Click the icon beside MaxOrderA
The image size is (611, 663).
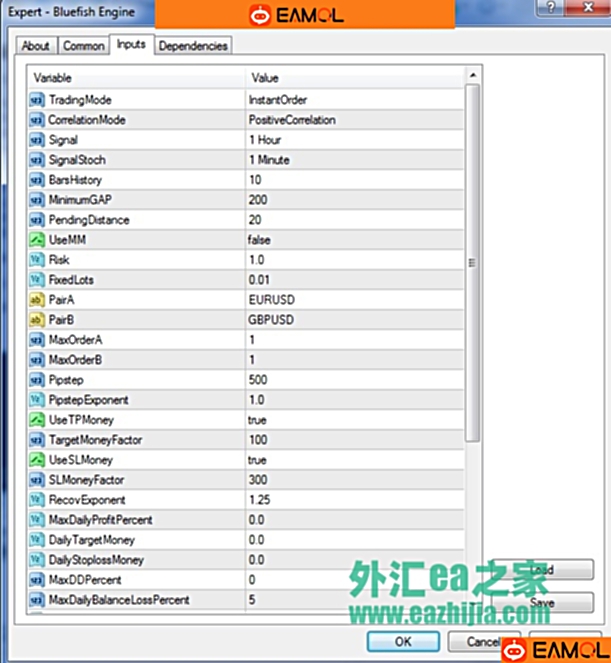tap(37, 340)
